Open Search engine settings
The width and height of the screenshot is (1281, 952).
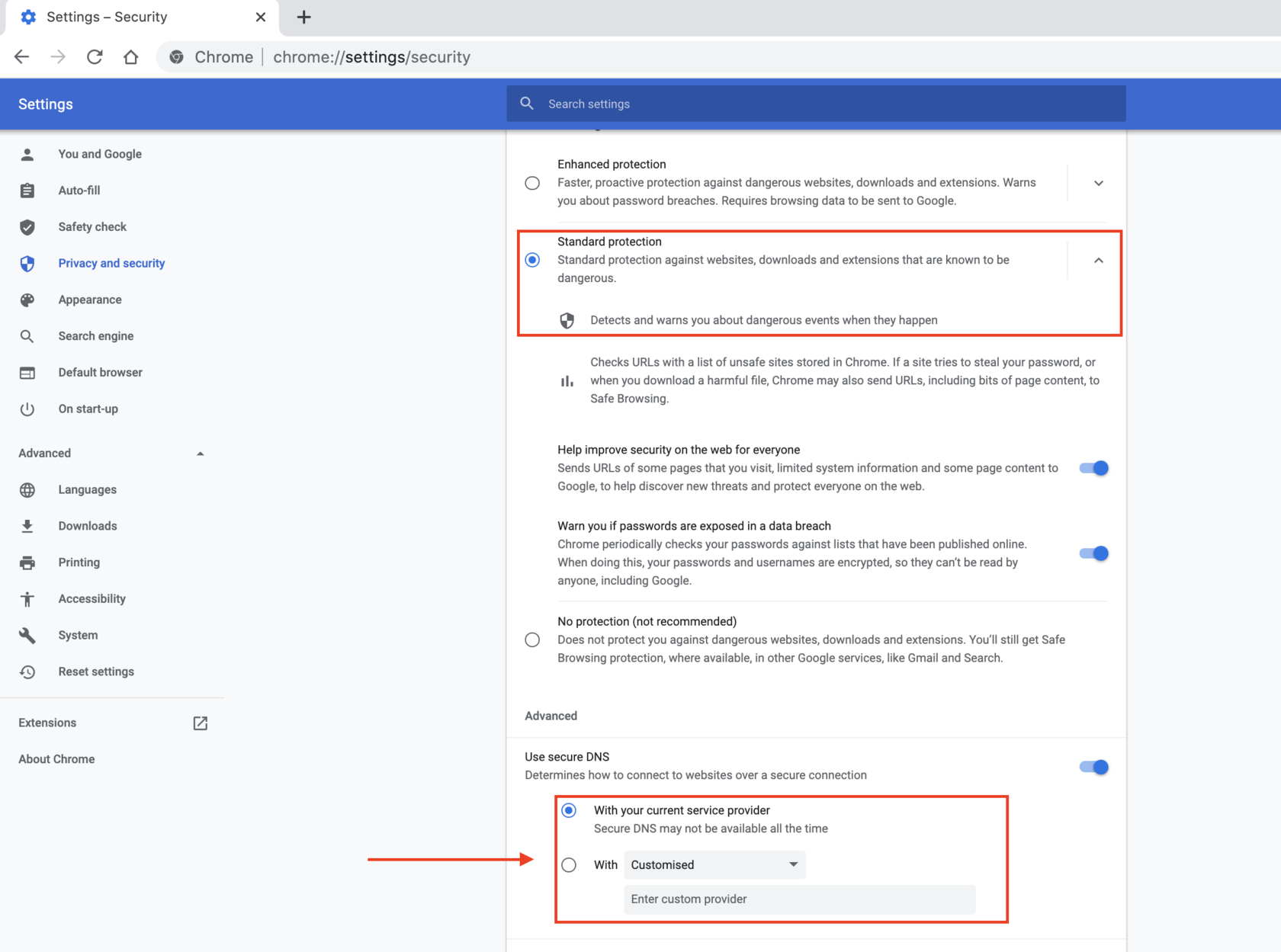96,336
